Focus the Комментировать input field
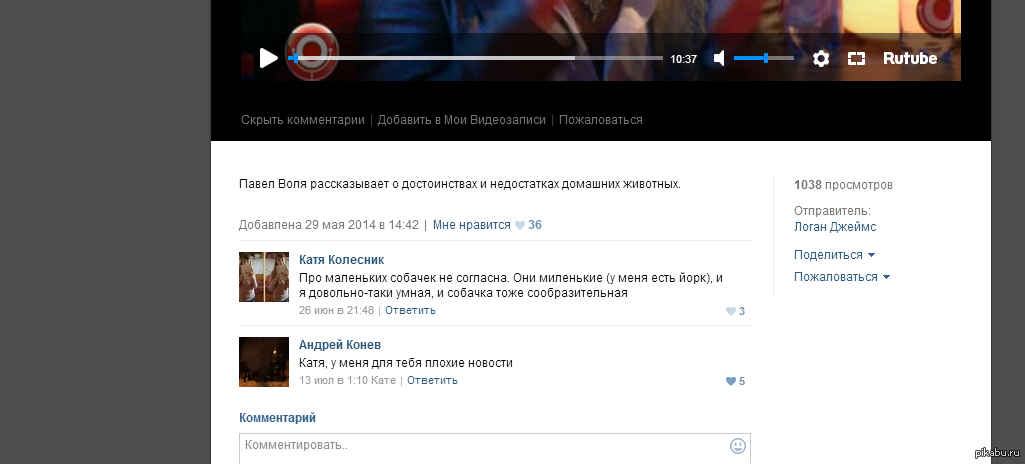 (484, 448)
